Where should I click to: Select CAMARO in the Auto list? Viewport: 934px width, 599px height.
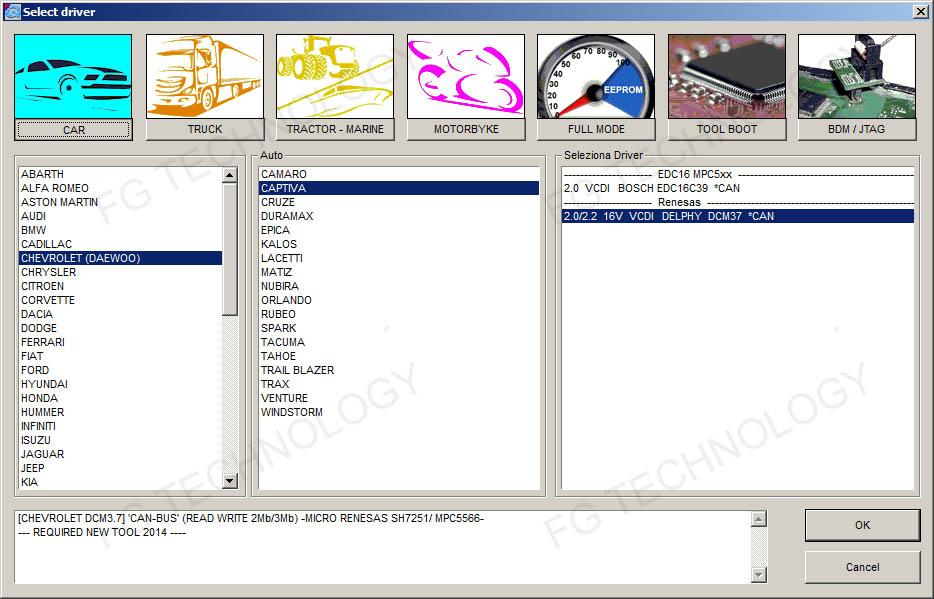(x=399, y=174)
